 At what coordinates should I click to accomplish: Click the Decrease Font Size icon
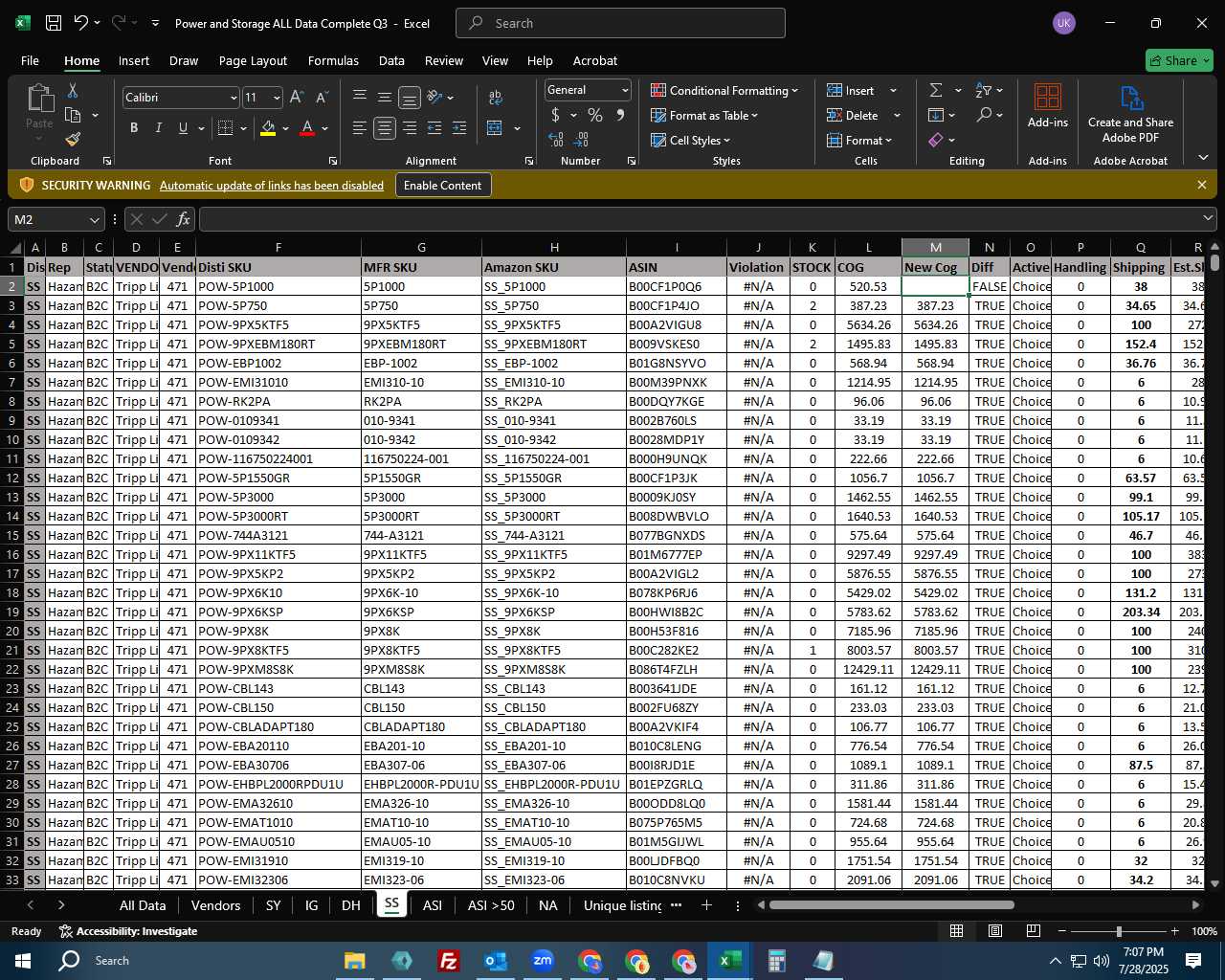[322, 97]
